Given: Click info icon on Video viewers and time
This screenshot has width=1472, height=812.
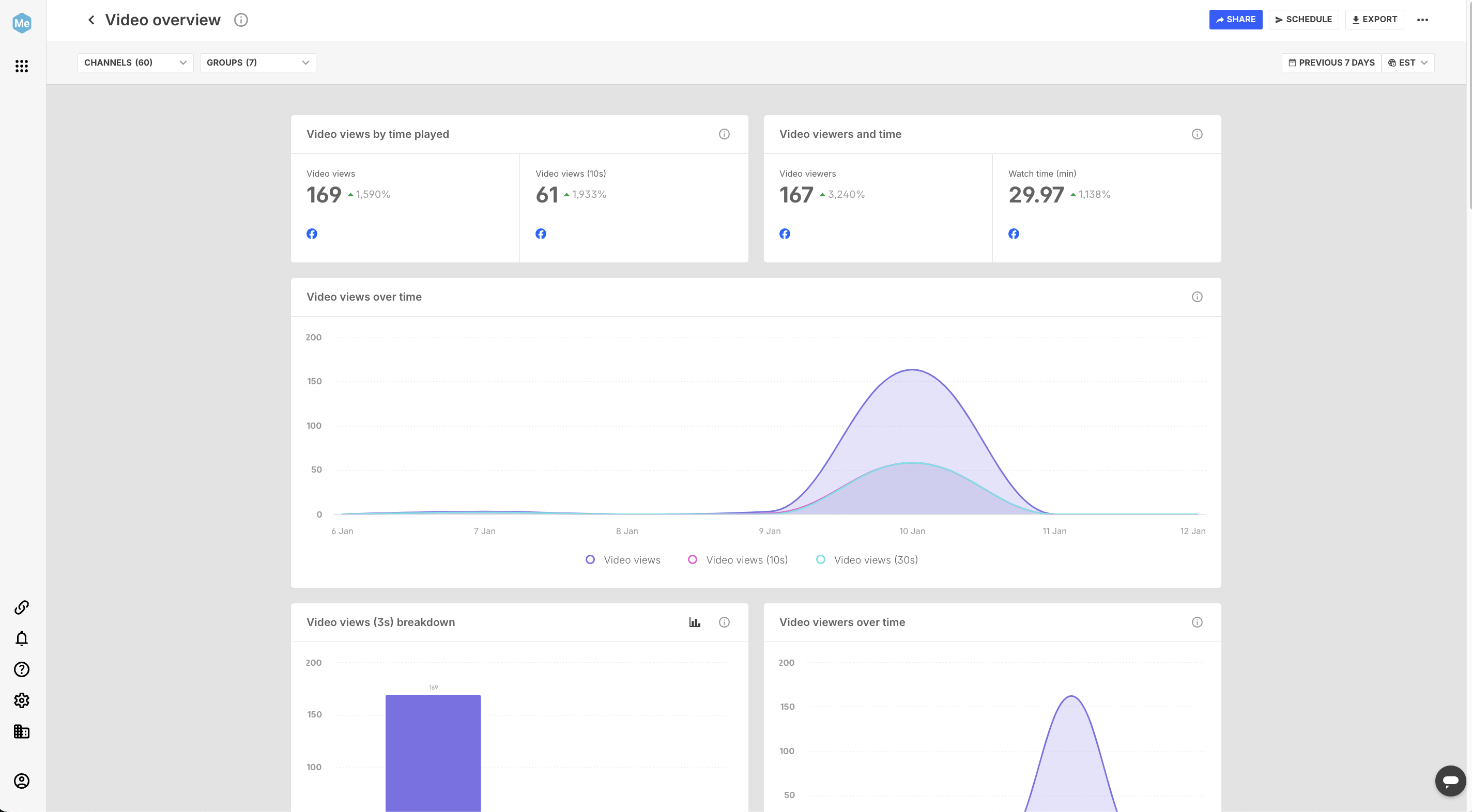Looking at the screenshot, I should [x=1197, y=134].
